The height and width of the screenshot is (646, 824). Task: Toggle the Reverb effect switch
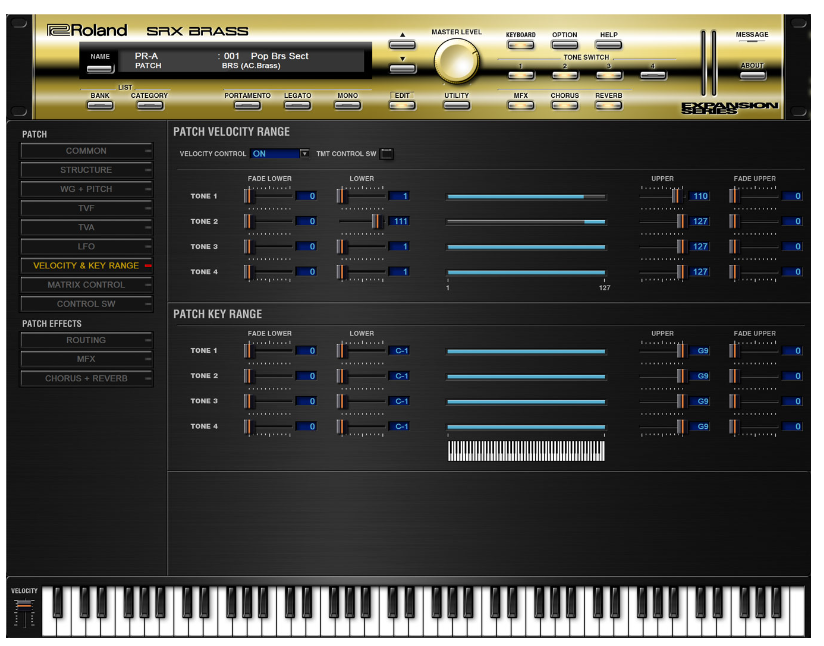[x=609, y=105]
